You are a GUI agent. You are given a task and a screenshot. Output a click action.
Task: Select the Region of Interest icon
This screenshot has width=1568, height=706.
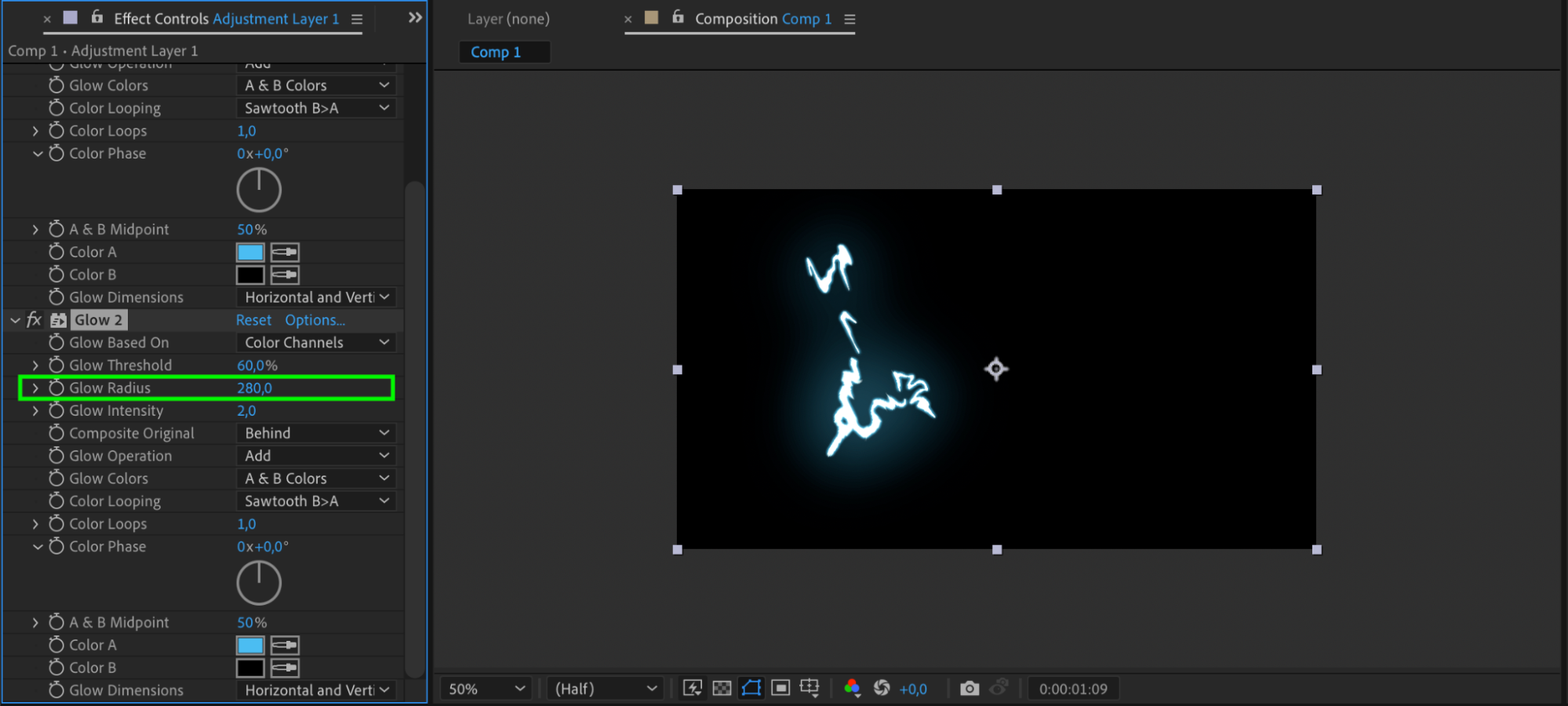[780, 688]
